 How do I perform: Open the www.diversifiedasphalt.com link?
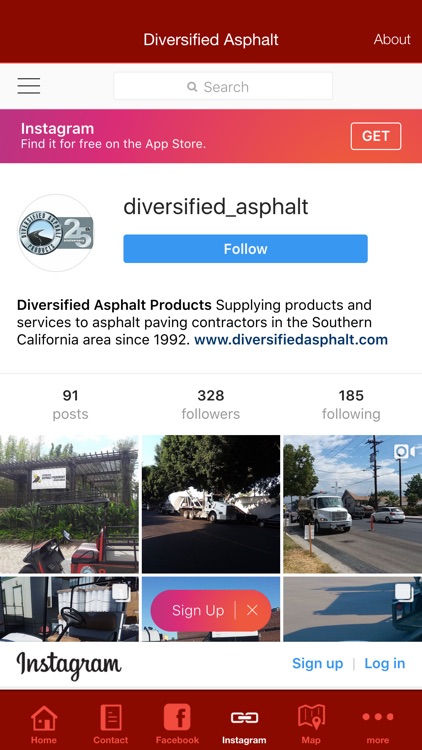click(291, 340)
